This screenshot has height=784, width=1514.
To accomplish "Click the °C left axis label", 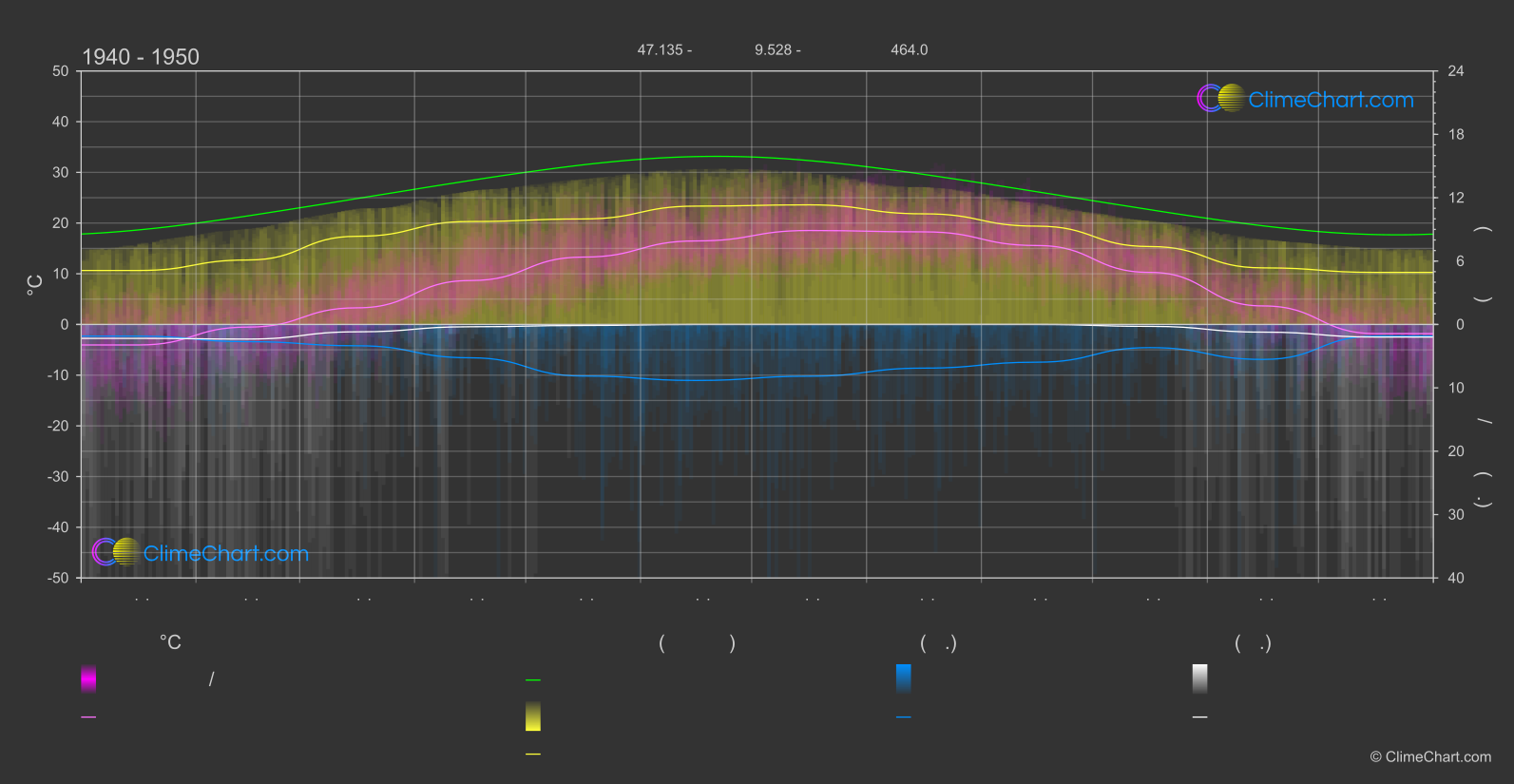I will (x=35, y=285).
